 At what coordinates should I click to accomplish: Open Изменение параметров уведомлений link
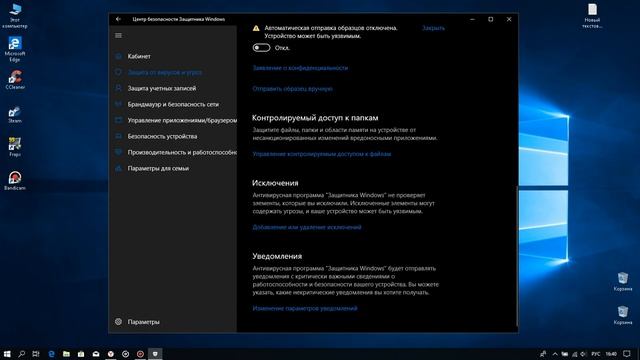304,309
